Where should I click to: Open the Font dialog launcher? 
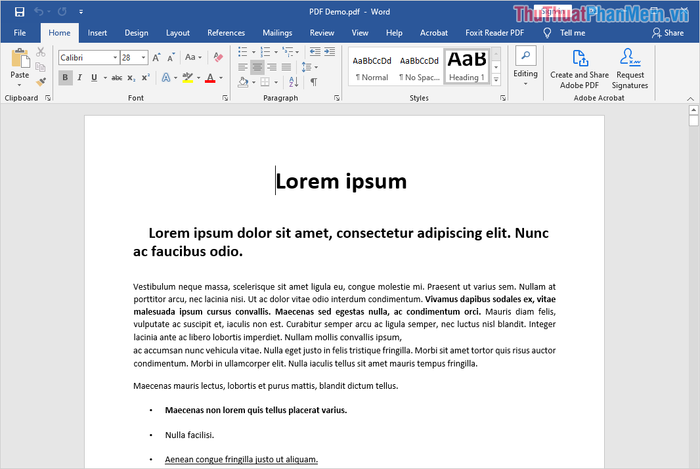pyautogui.click(x=225, y=98)
